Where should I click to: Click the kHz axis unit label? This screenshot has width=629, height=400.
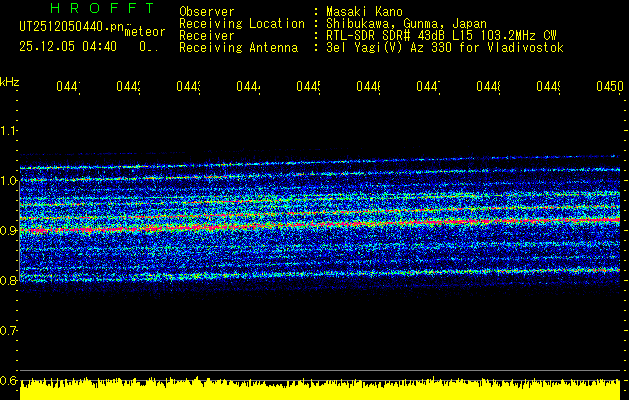10,81
